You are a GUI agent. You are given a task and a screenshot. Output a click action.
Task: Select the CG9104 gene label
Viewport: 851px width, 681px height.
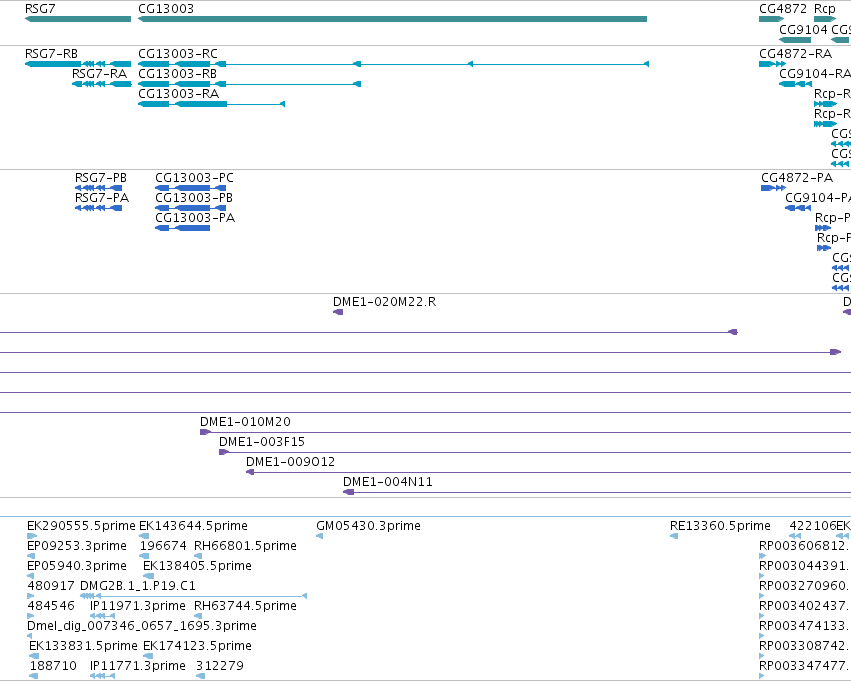[x=803, y=29]
